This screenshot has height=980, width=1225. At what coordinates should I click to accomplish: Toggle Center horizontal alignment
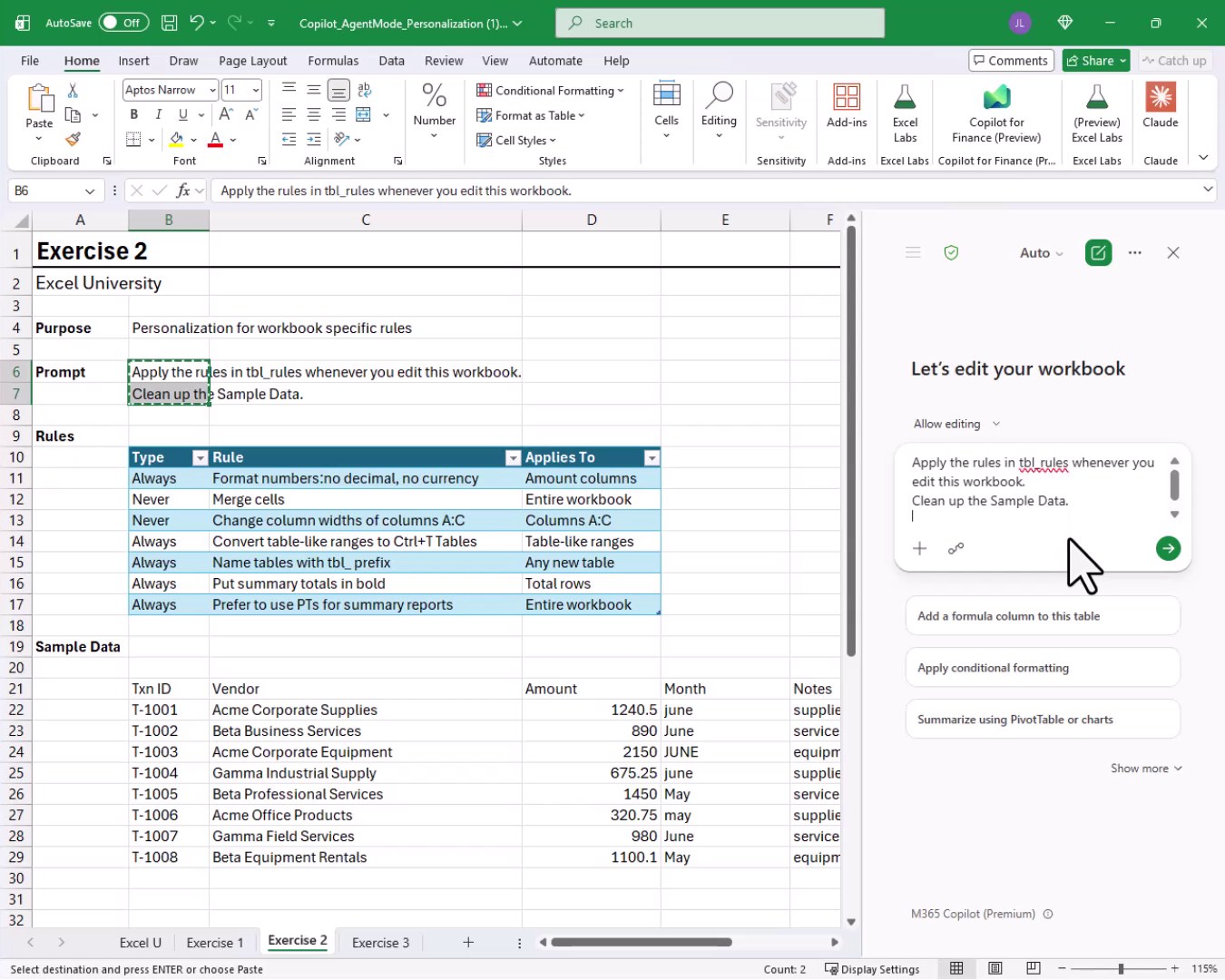pos(313,114)
